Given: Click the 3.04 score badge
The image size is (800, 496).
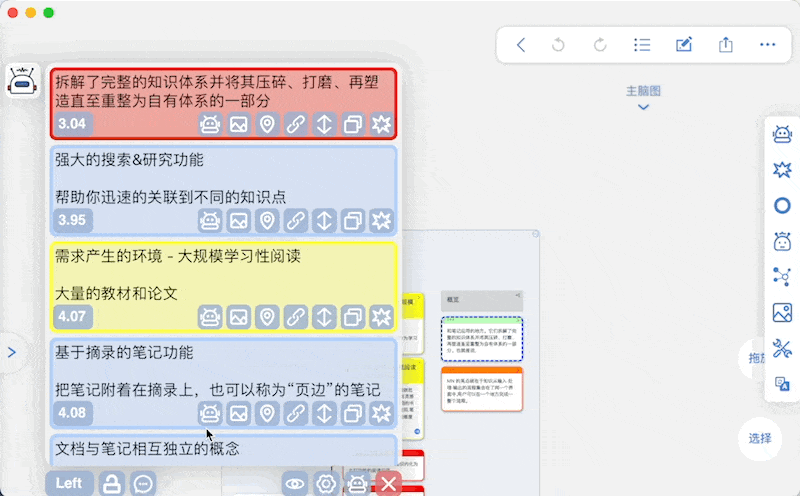Looking at the screenshot, I should pyautogui.click(x=72, y=124).
